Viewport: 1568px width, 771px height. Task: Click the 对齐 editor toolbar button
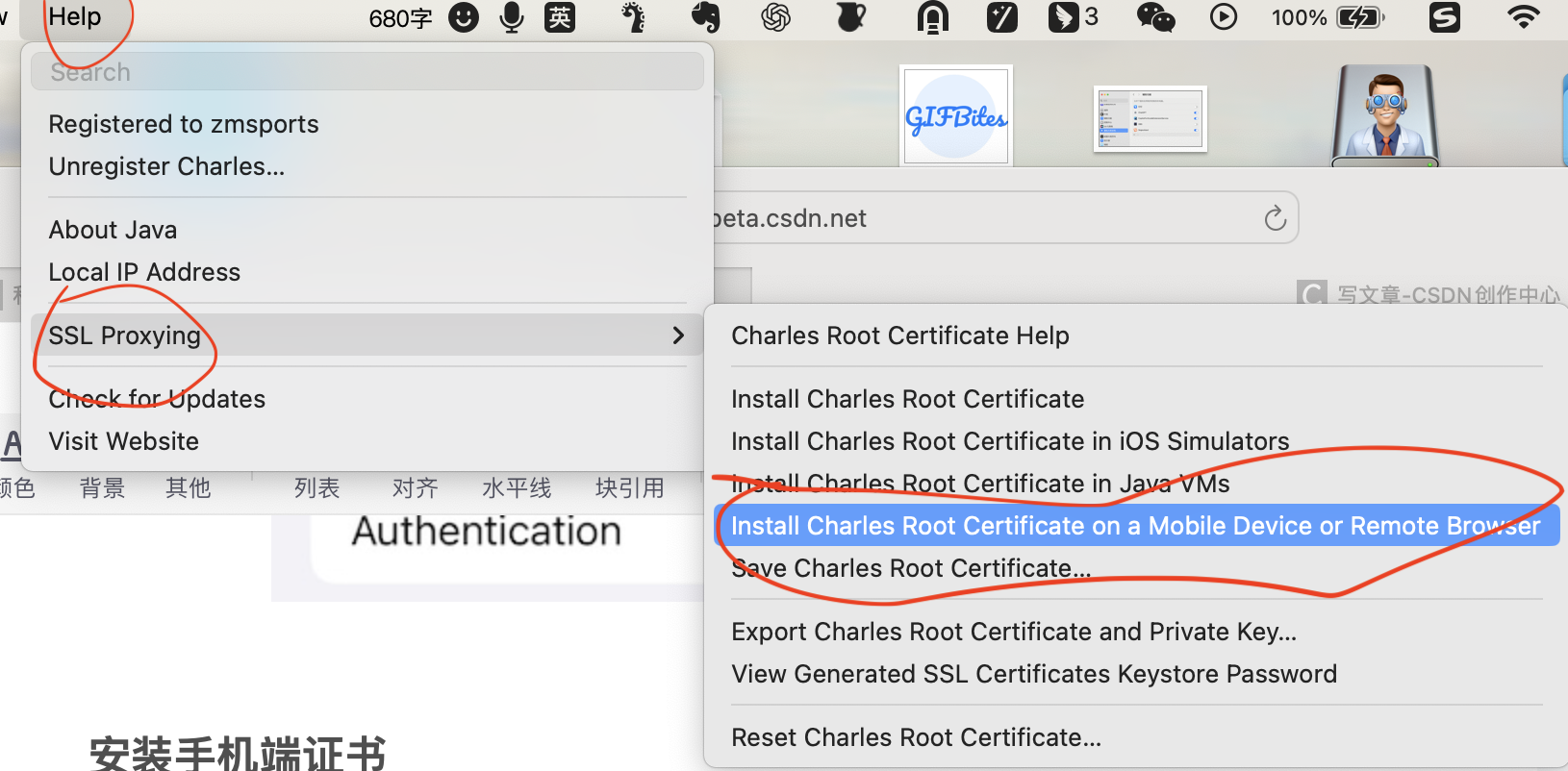tap(415, 488)
